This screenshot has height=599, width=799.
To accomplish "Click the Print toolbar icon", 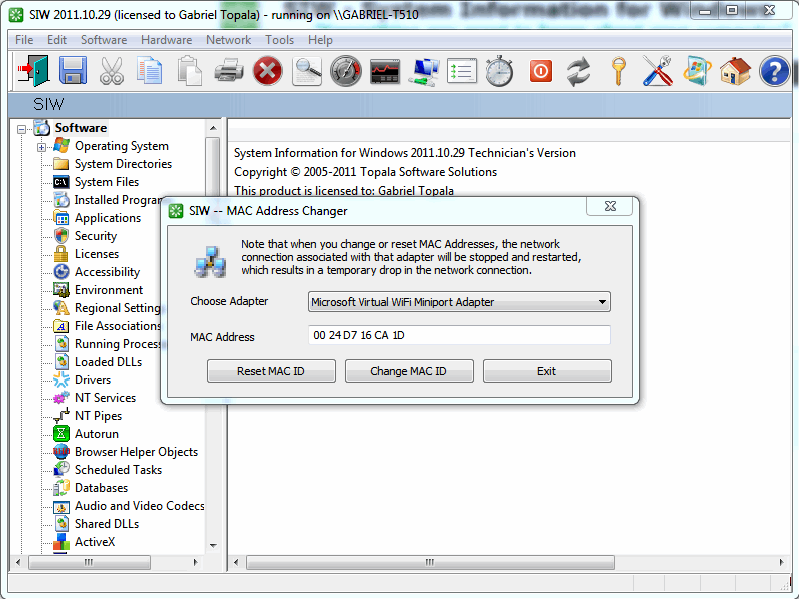I will tap(229, 71).
